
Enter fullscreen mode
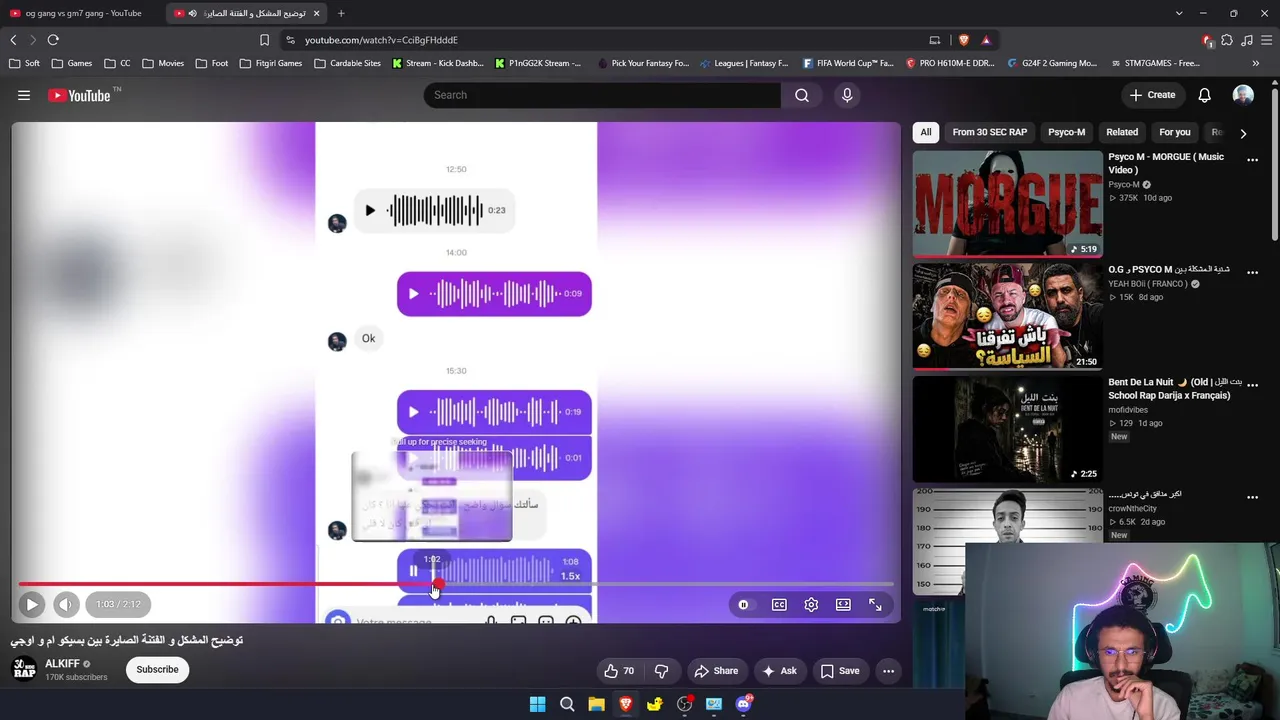click(875, 604)
